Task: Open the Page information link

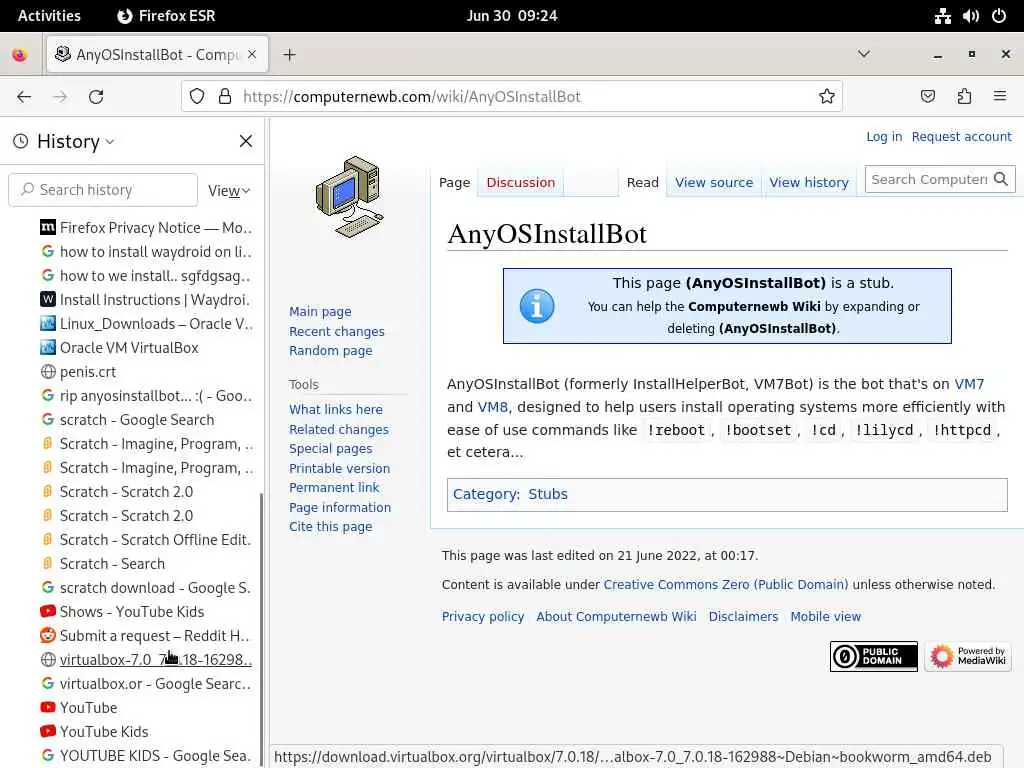Action: click(340, 507)
